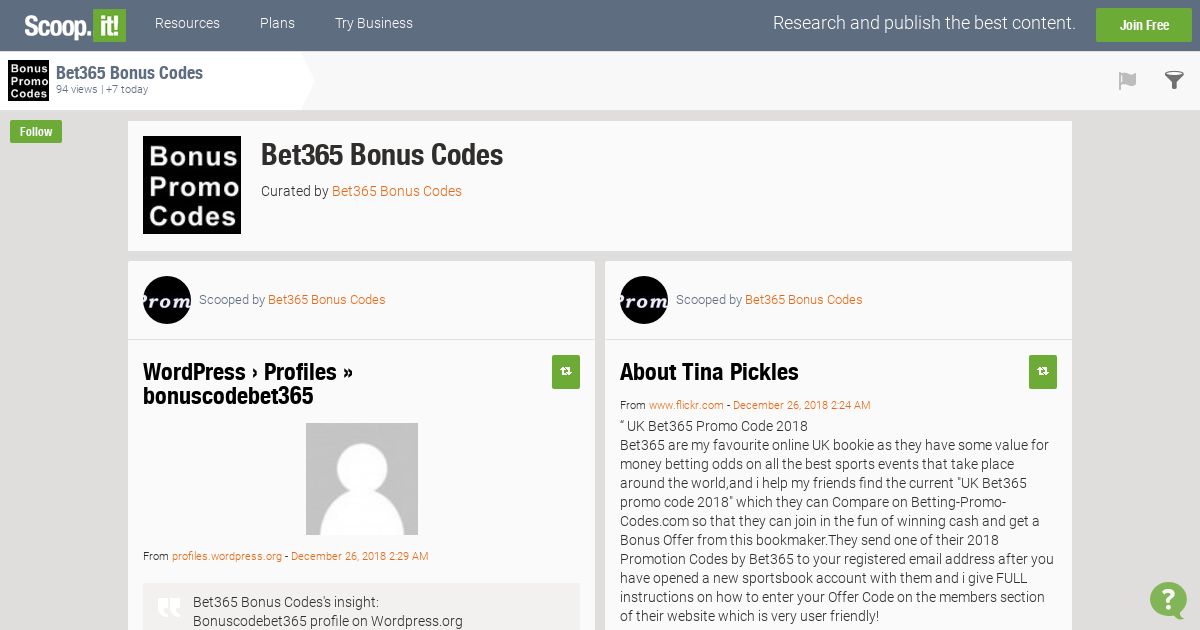This screenshot has width=1200, height=630.
Task: Click curator avatar on WordPress post
Action: tap(167, 300)
